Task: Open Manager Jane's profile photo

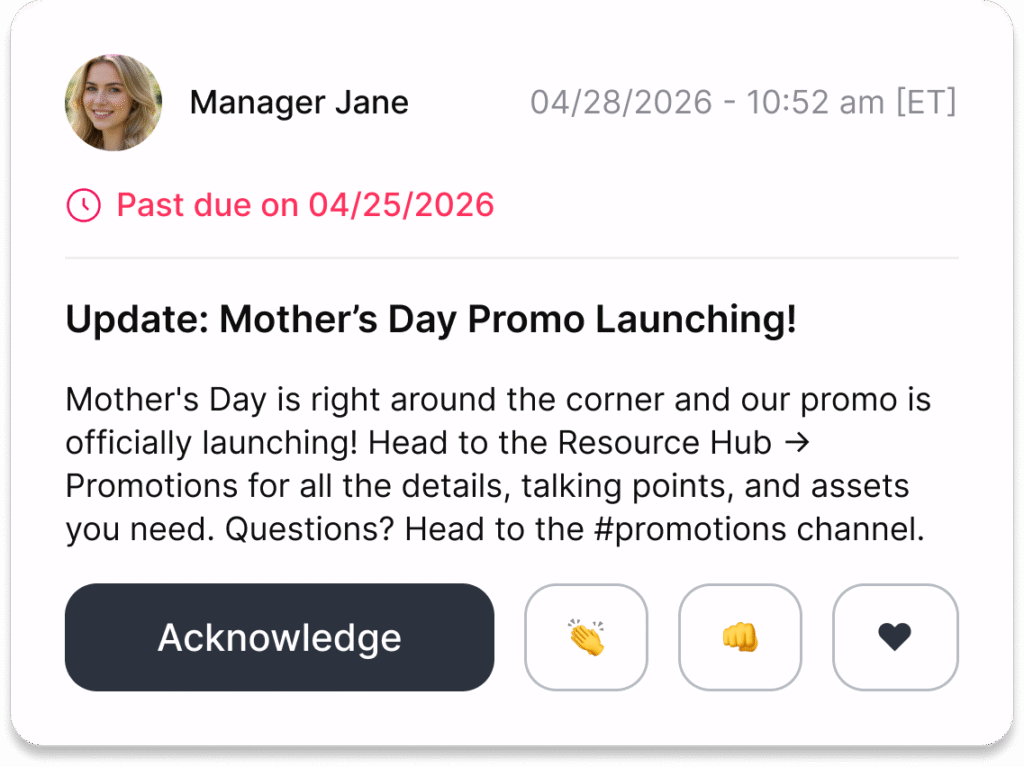Action: [x=113, y=103]
